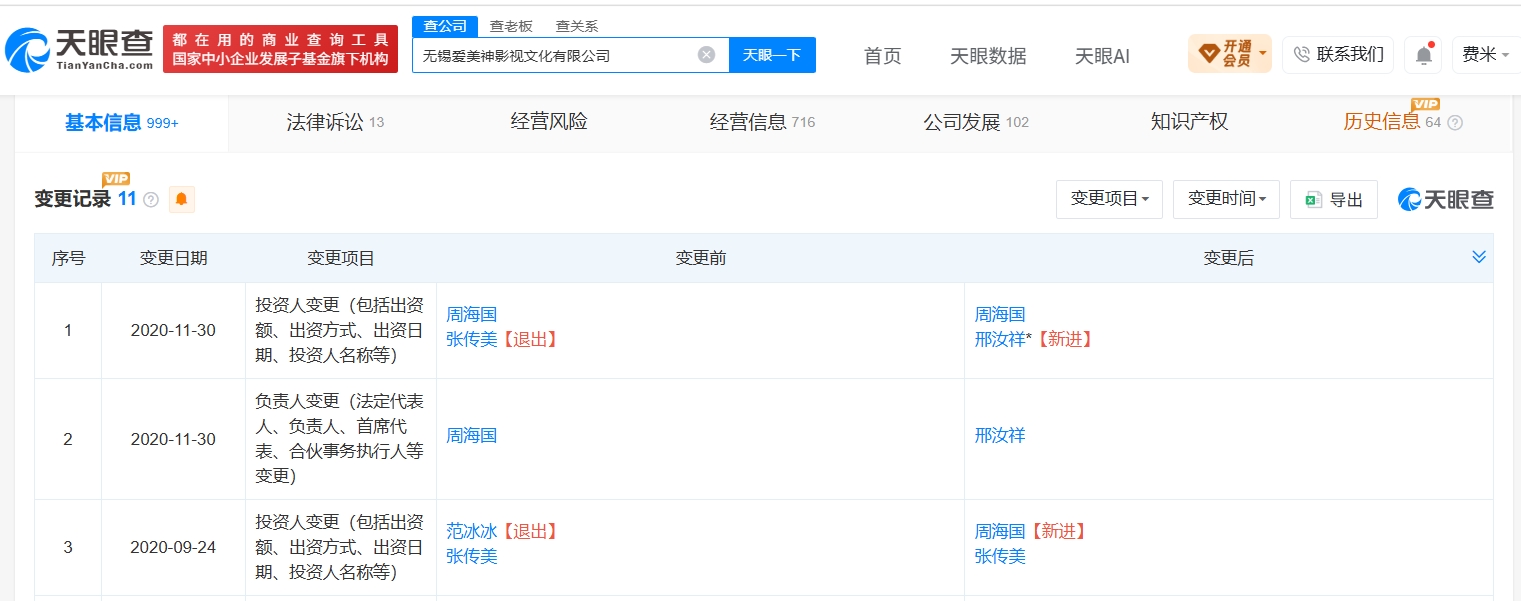Open the 开通会员 membership dropdown
This screenshot has height=601, width=1521.
tap(1229, 54)
